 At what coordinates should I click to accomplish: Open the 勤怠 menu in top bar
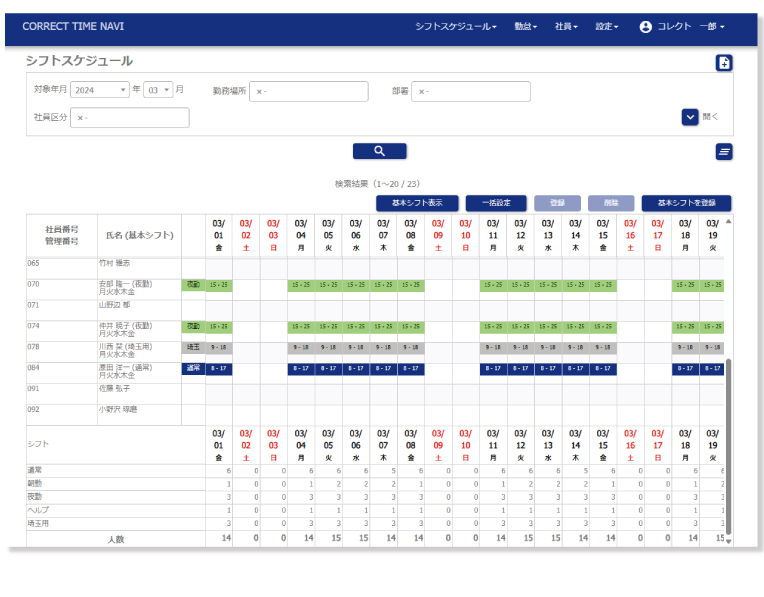[525, 27]
